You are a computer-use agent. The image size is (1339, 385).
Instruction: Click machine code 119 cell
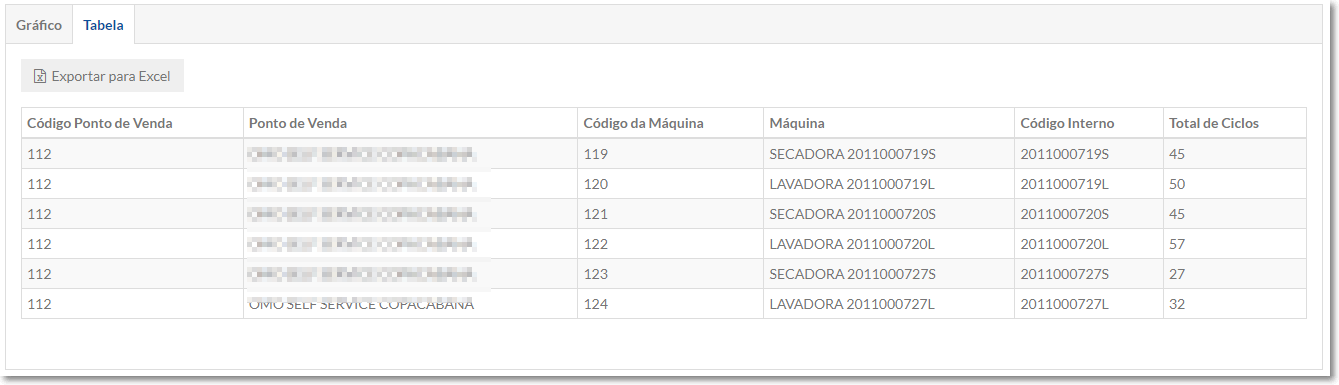pos(670,154)
